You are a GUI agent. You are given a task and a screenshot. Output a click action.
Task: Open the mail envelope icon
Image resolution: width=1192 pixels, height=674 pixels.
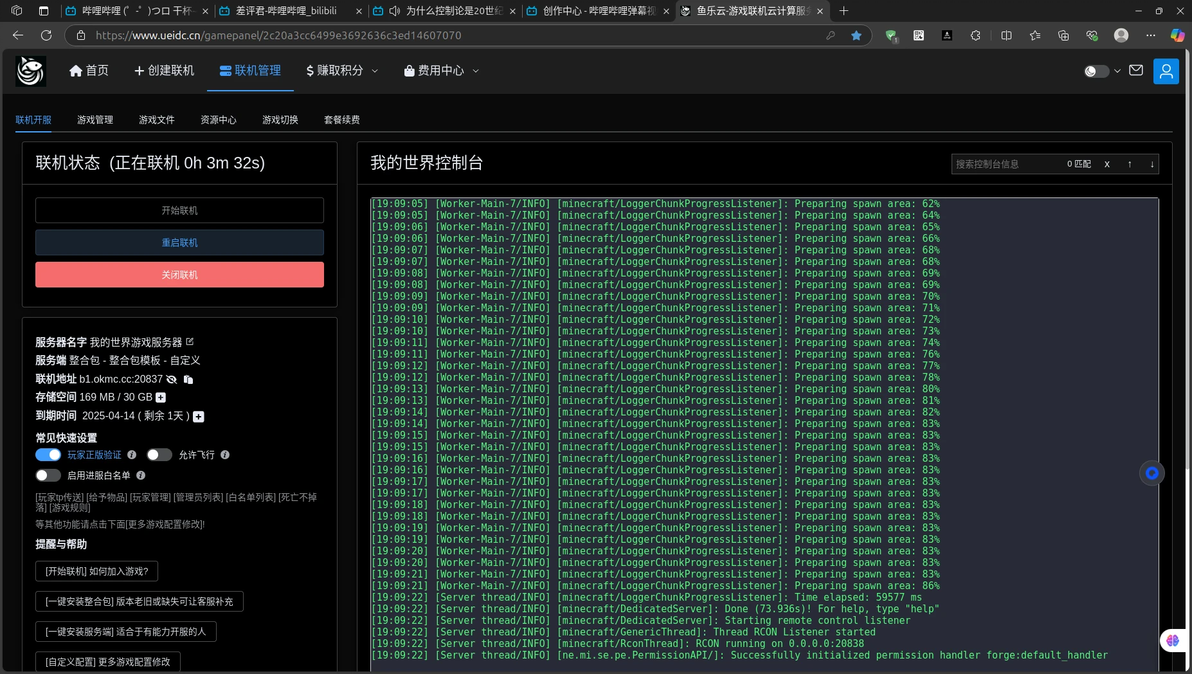pos(1136,70)
